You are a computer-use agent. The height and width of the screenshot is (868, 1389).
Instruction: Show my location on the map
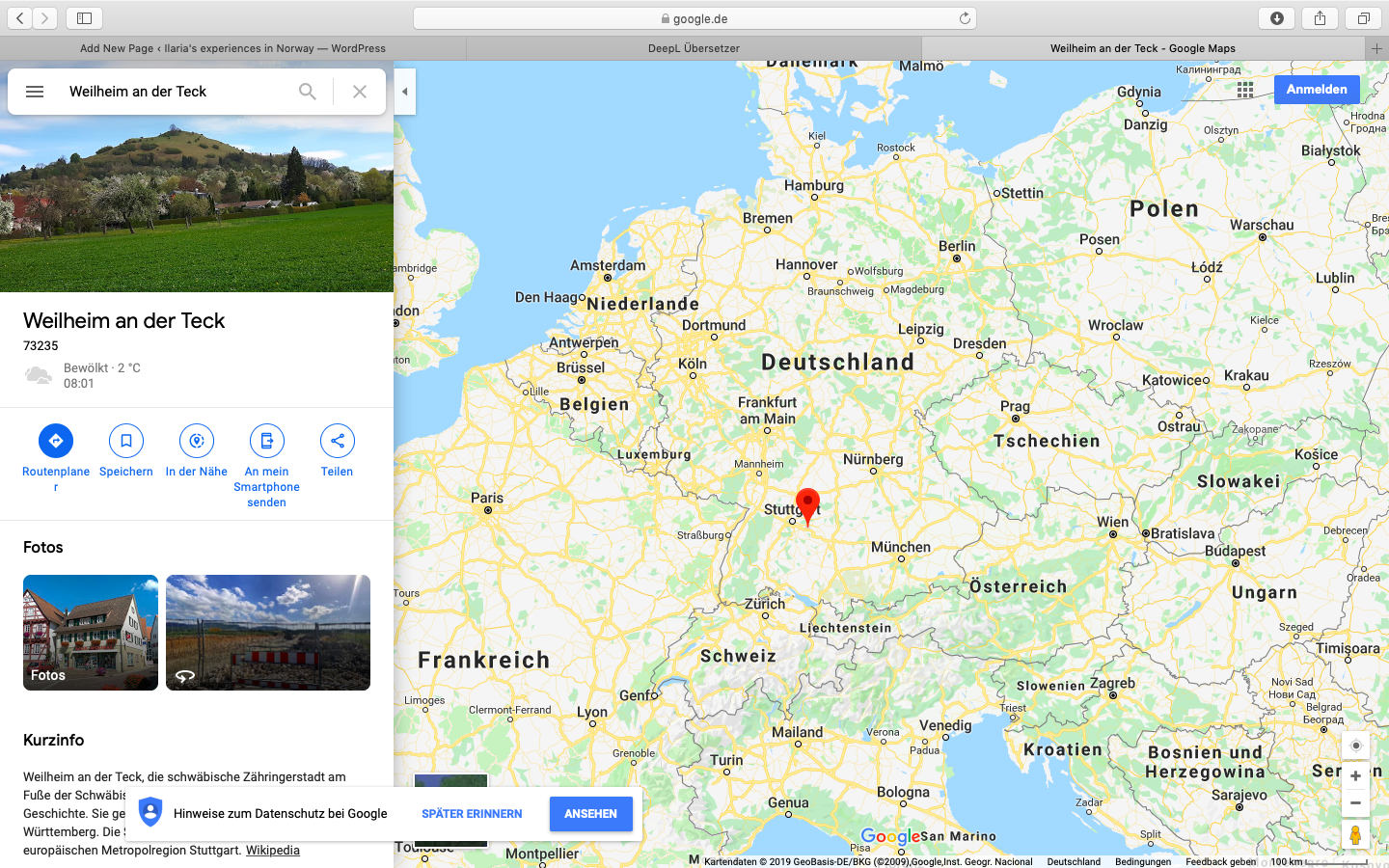point(1355,746)
